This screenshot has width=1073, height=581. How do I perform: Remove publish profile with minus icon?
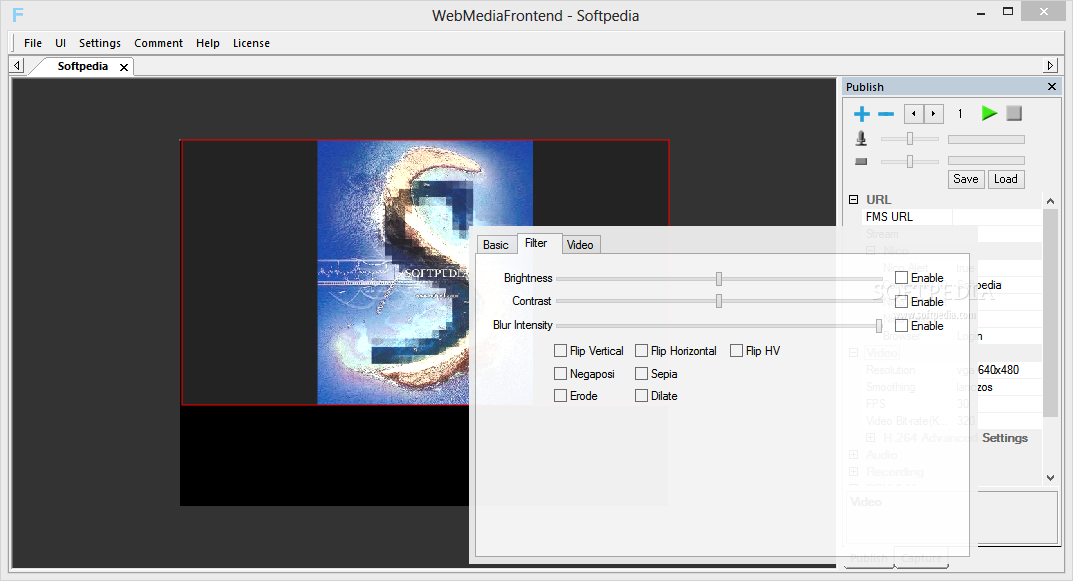(x=886, y=114)
